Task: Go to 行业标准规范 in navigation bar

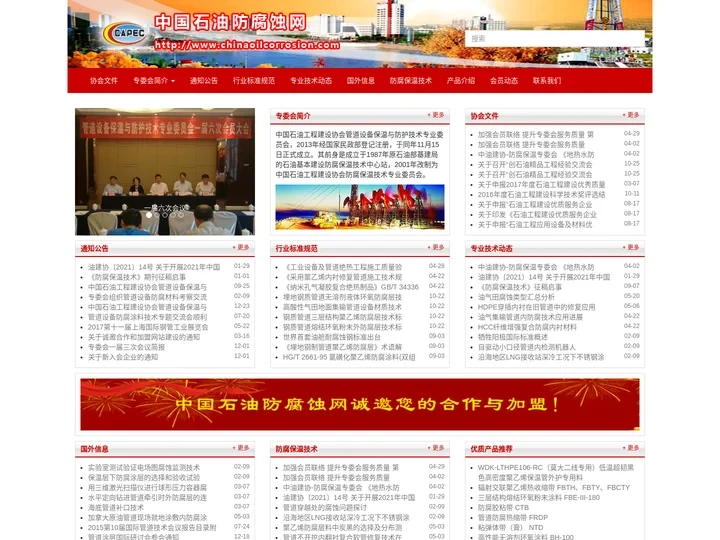Action: click(x=254, y=81)
